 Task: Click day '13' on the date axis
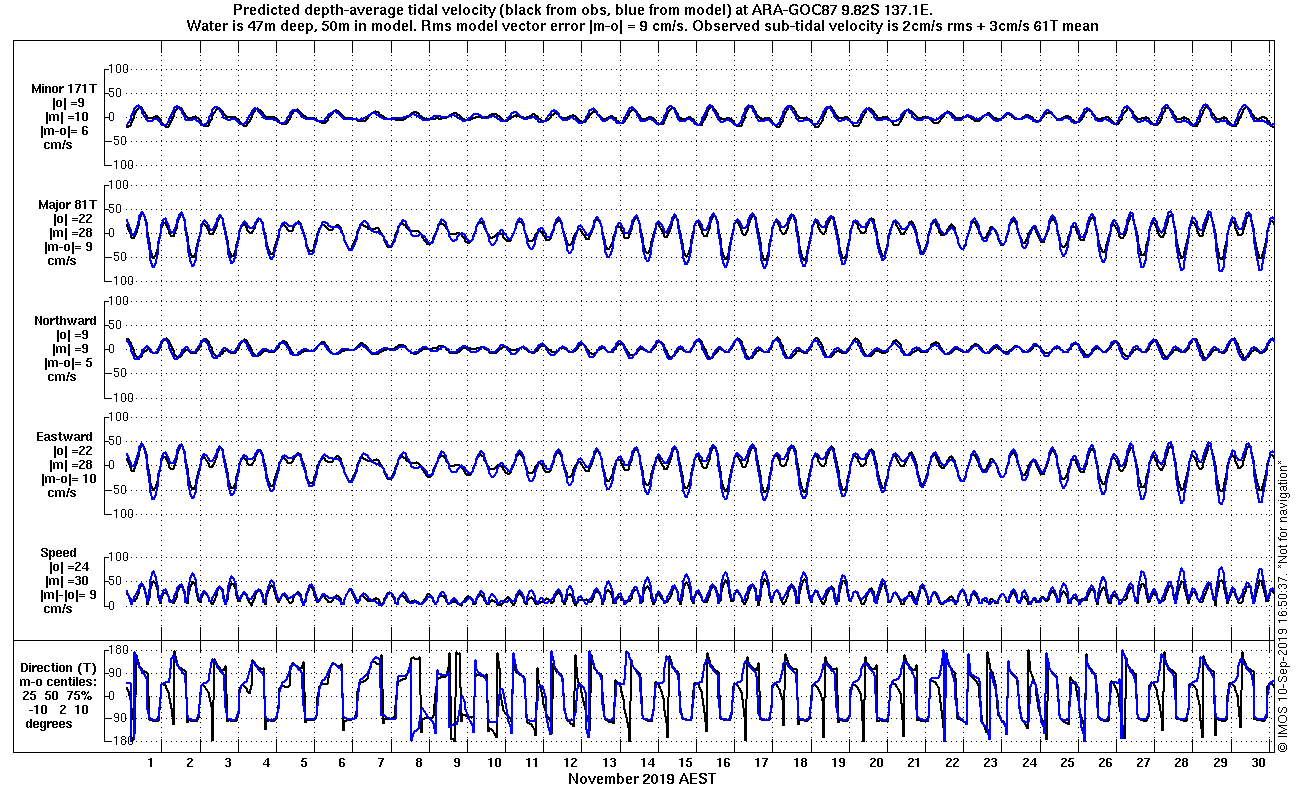pyautogui.click(x=609, y=762)
